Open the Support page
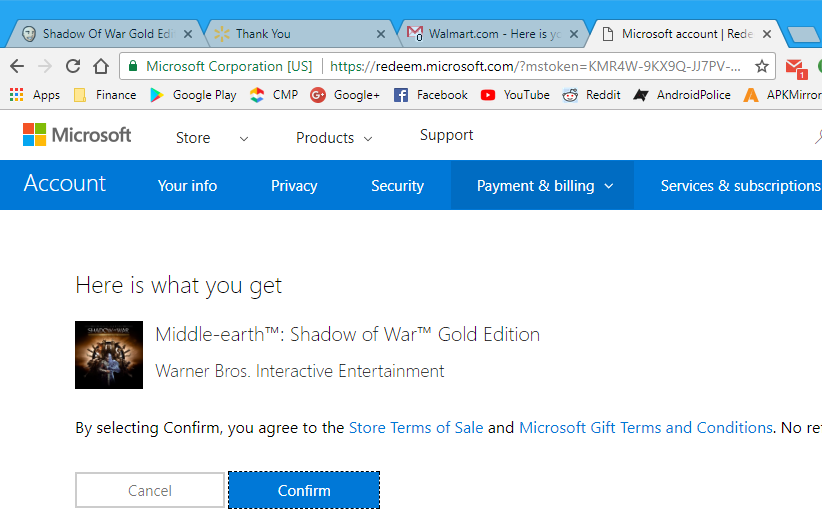822x525 pixels. tap(447, 135)
